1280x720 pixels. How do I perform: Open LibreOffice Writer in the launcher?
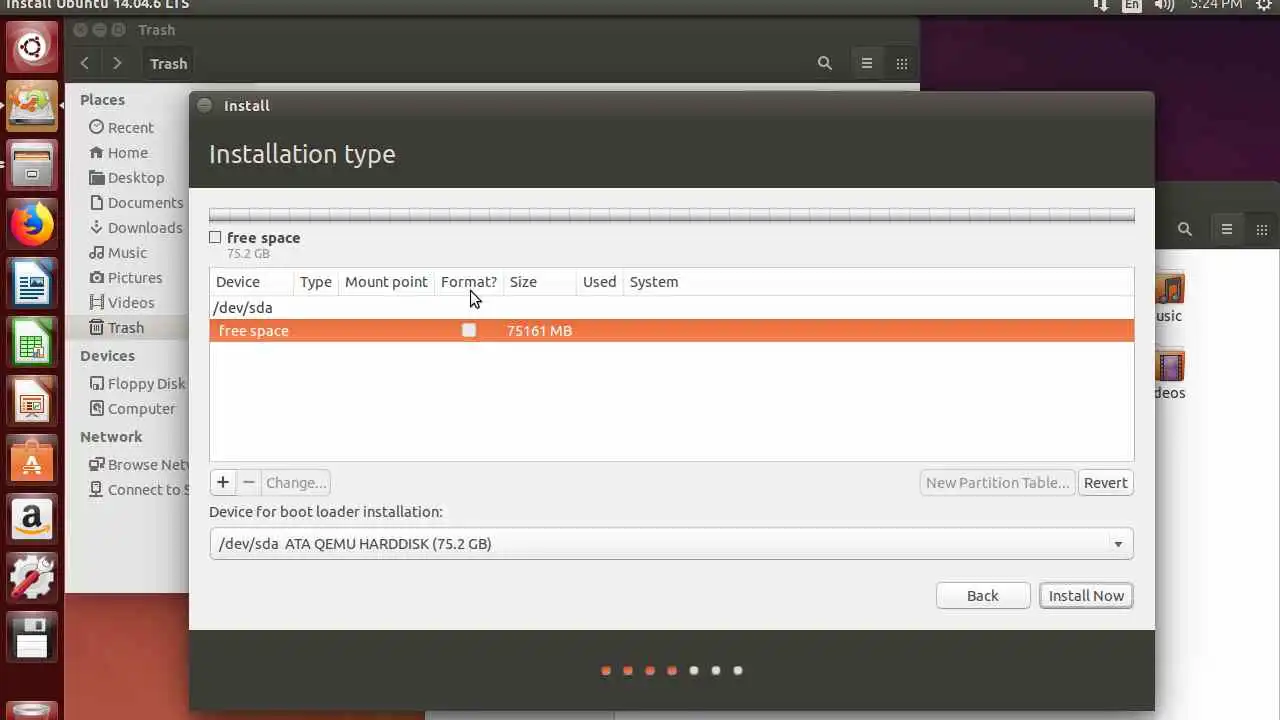[32, 285]
